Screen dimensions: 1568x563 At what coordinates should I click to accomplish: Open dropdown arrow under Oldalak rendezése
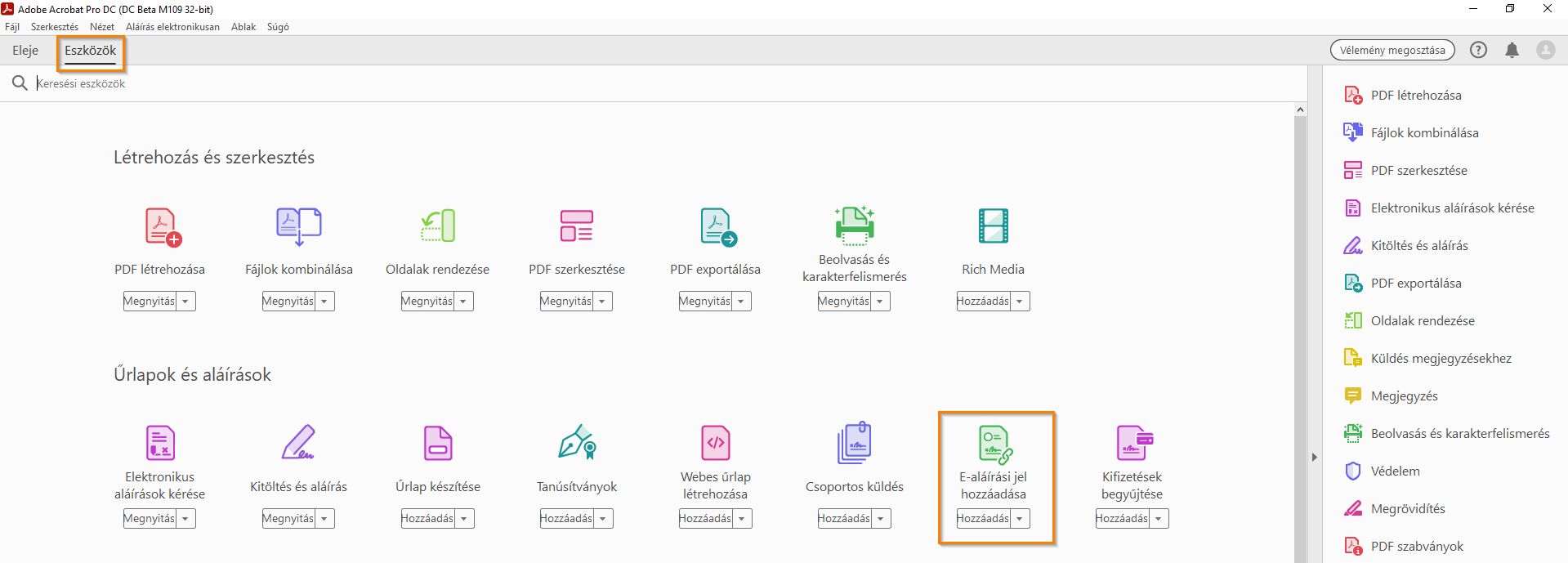pyautogui.click(x=463, y=302)
